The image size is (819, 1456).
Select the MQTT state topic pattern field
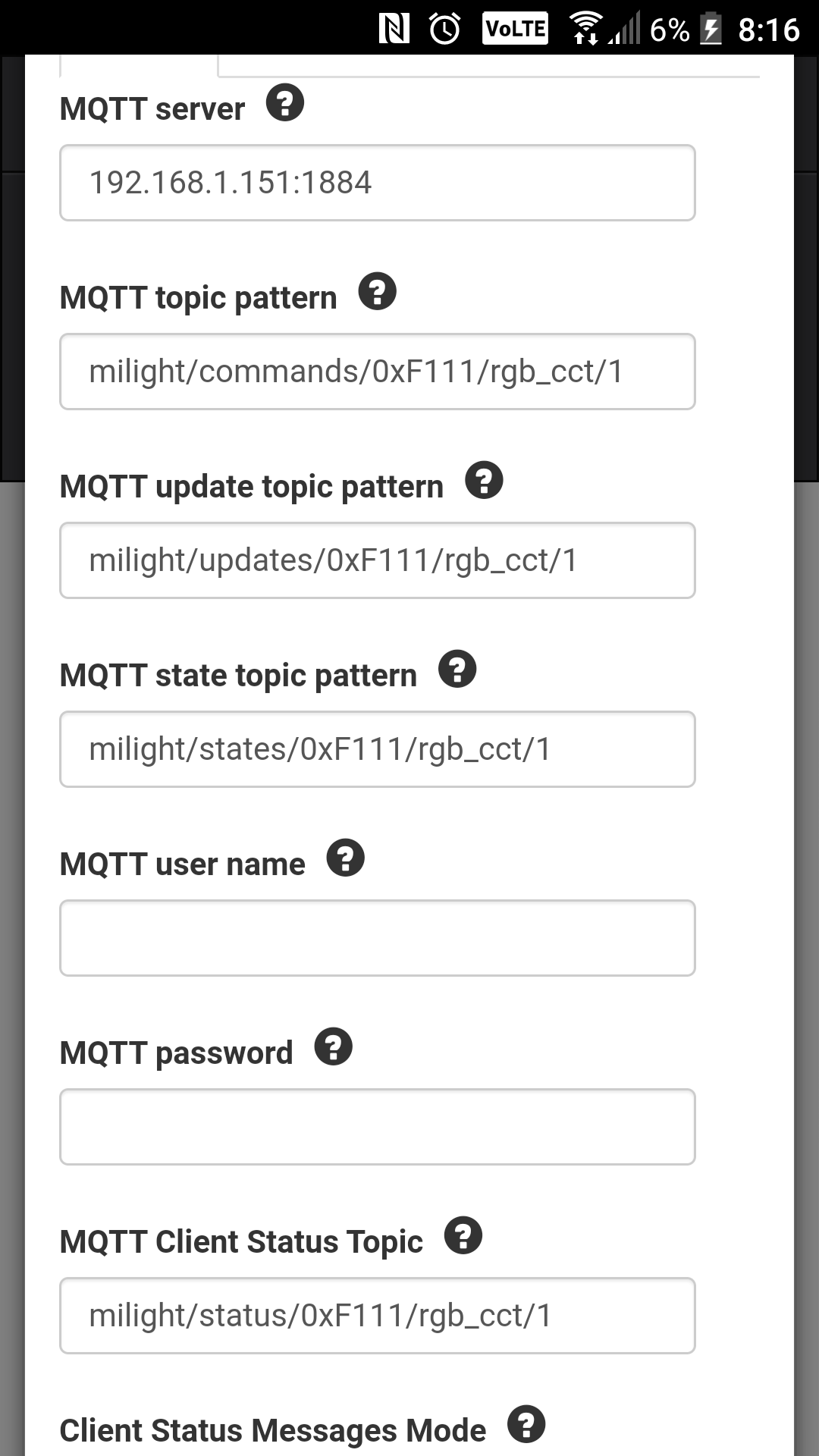point(378,749)
